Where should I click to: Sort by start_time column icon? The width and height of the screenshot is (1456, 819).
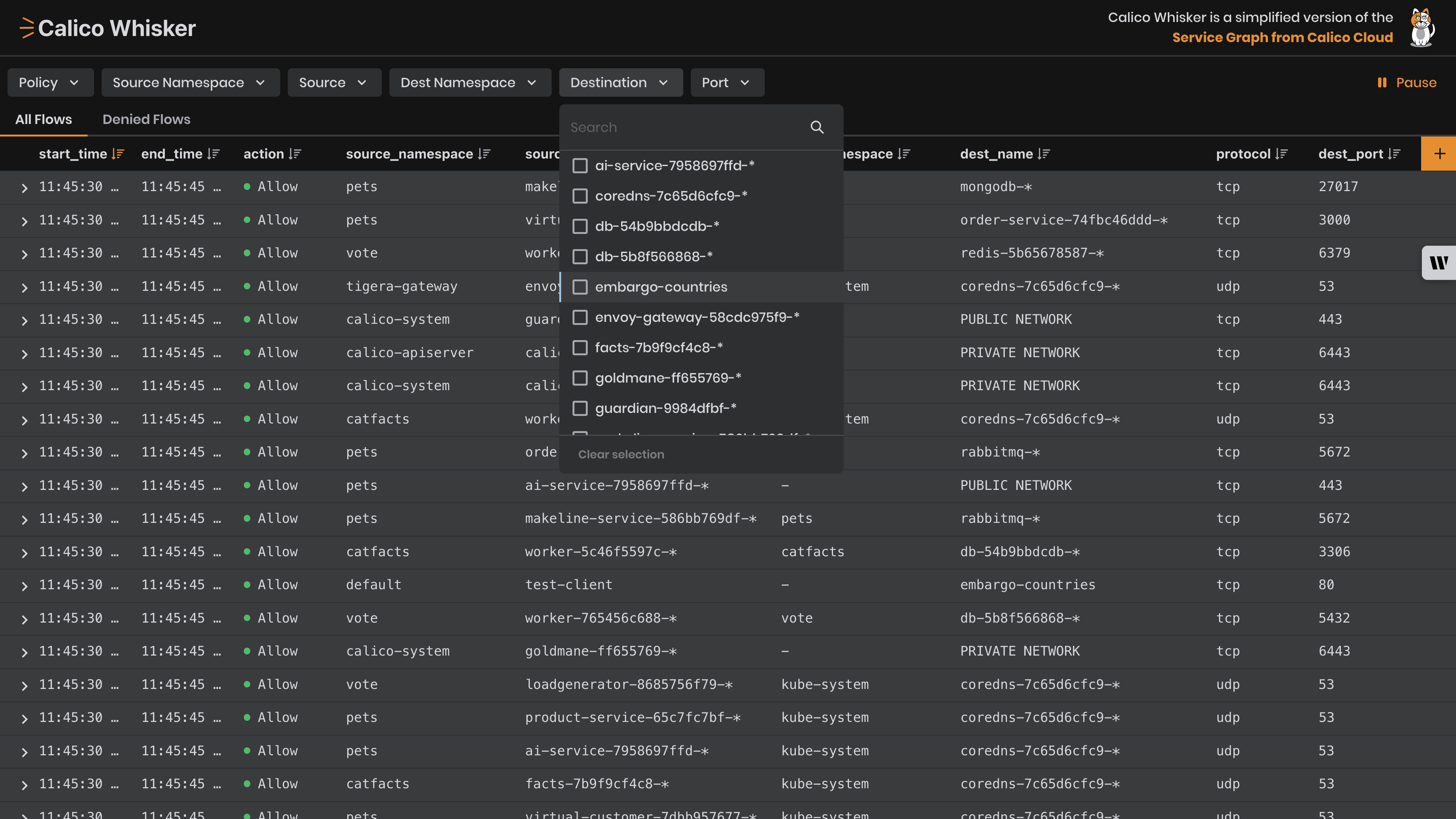[x=118, y=154]
